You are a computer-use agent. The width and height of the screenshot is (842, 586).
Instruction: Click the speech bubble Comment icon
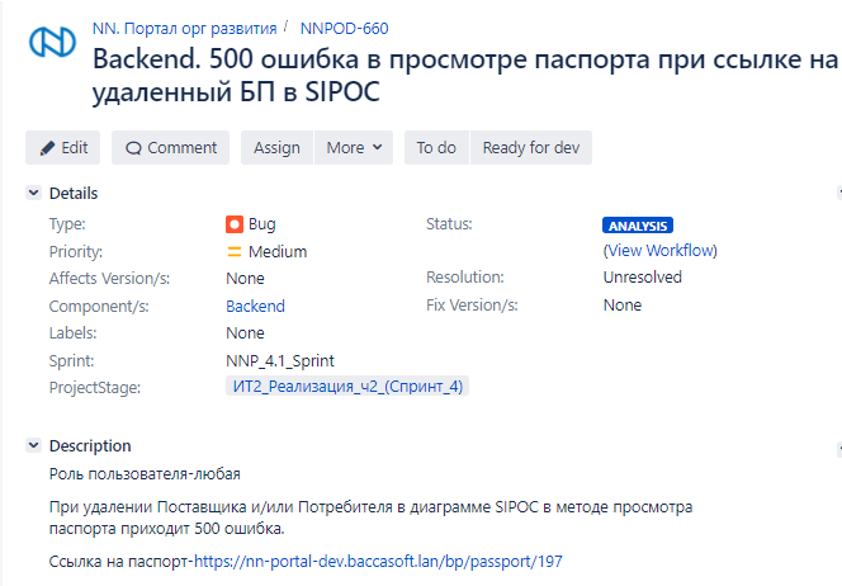point(133,148)
